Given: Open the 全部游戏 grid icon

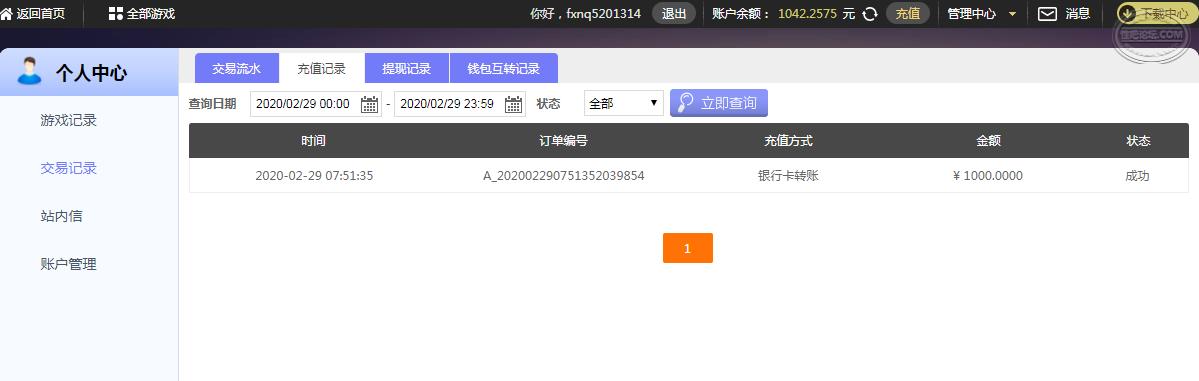Looking at the screenshot, I should click(x=115, y=14).
